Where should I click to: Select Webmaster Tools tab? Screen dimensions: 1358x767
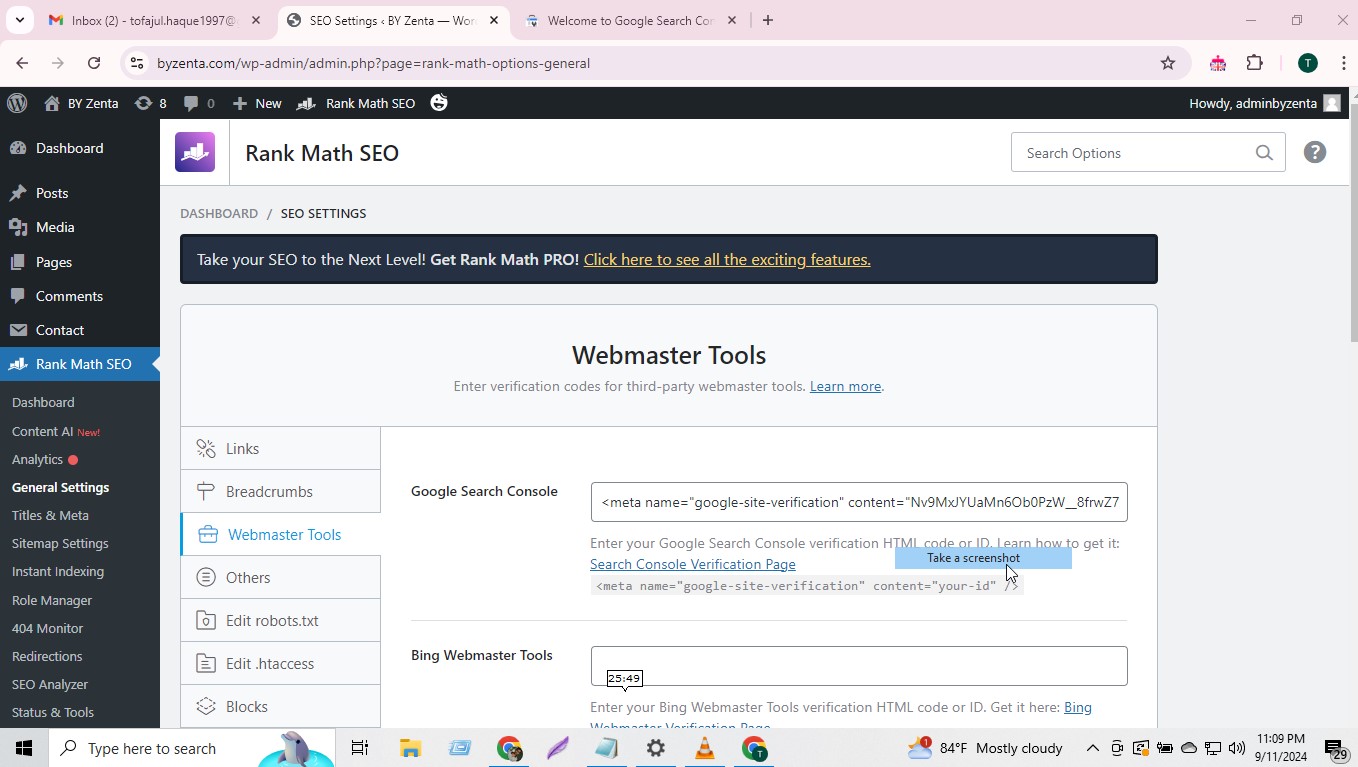click(x=281, y=535)
